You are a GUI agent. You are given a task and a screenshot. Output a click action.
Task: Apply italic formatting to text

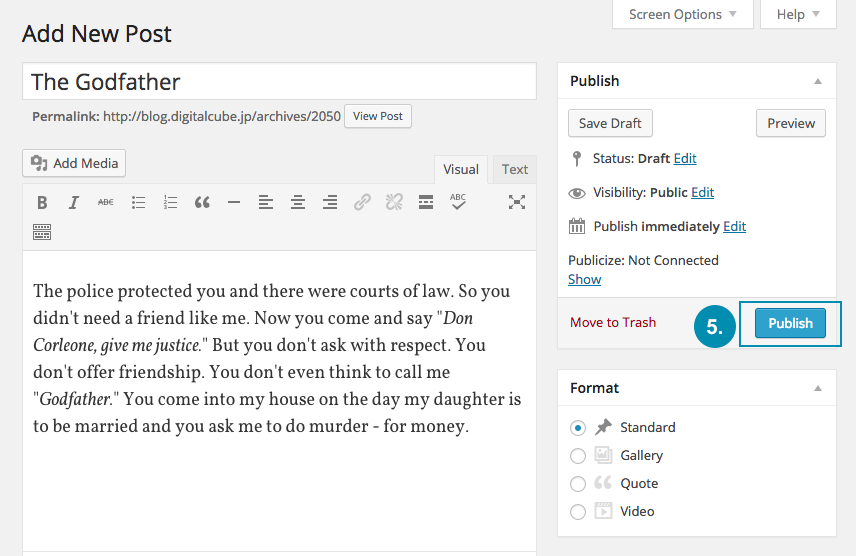click(73, 202)
